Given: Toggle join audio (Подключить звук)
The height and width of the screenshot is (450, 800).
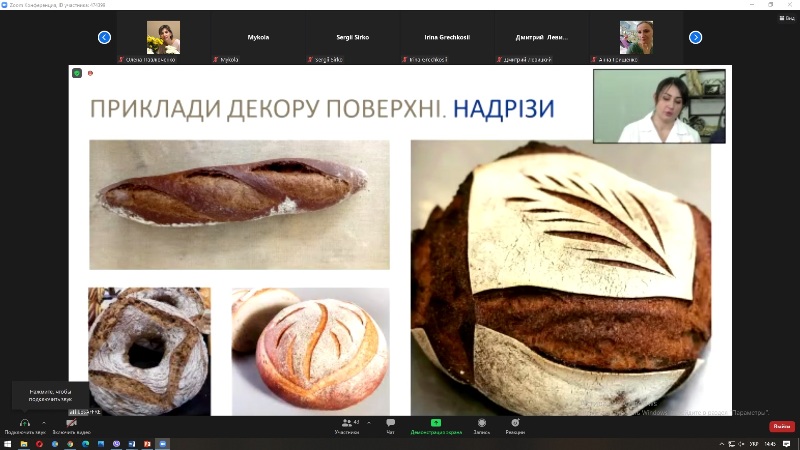Looking at the screenshot, I should point(24,423).
